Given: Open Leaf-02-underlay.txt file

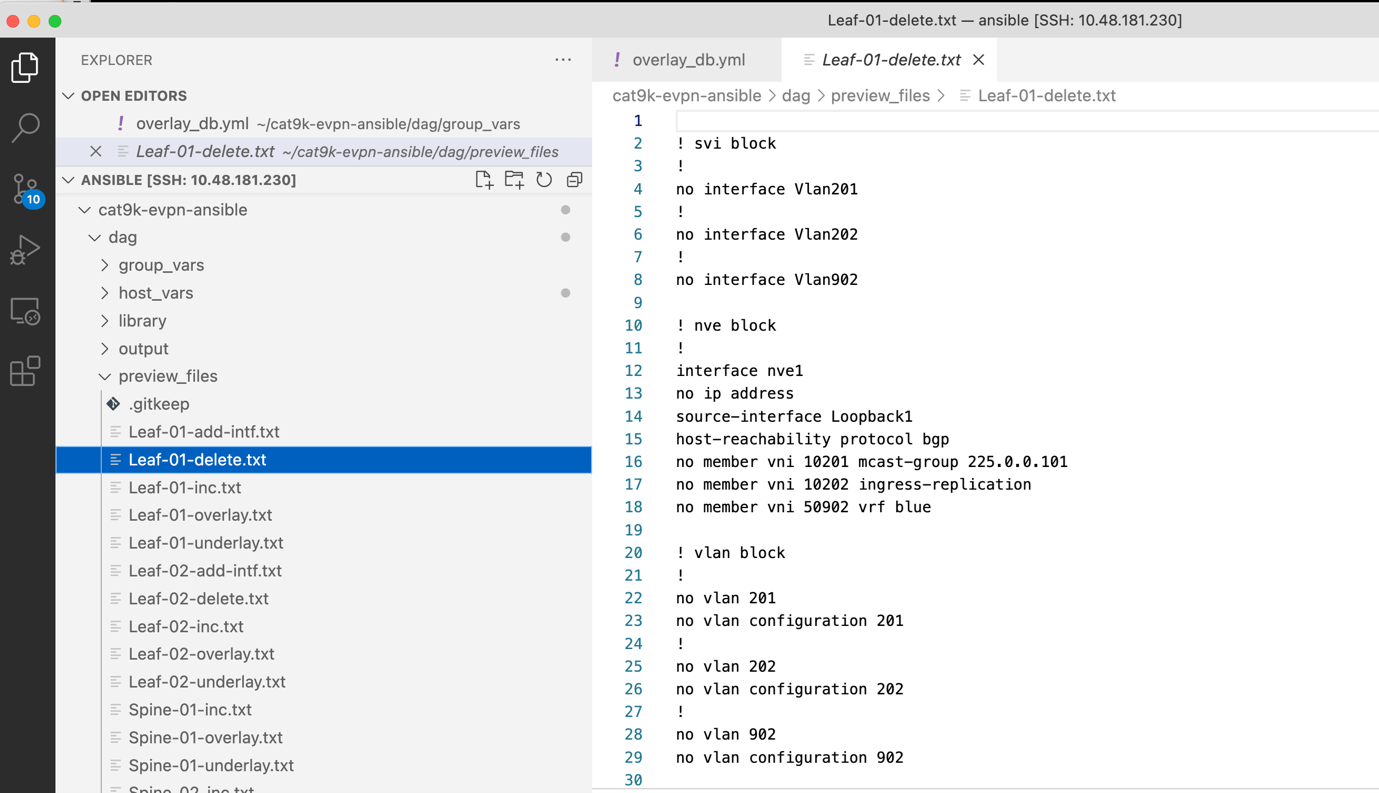Looking at the screenshot, I should [x=207, y=682].
